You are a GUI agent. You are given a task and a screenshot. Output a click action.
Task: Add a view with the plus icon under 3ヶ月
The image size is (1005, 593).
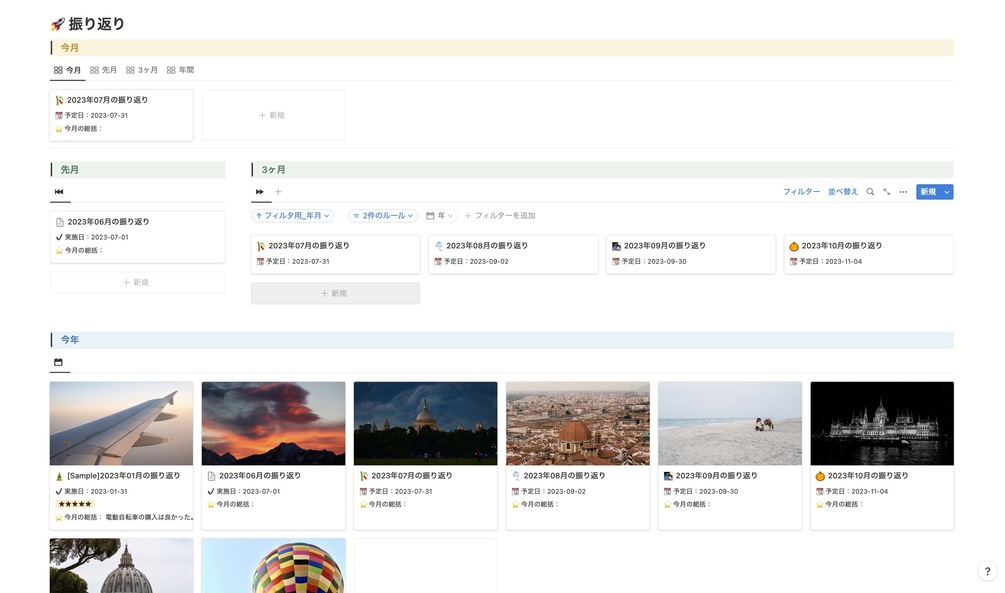pyautogui.click(x=278, y=192)
